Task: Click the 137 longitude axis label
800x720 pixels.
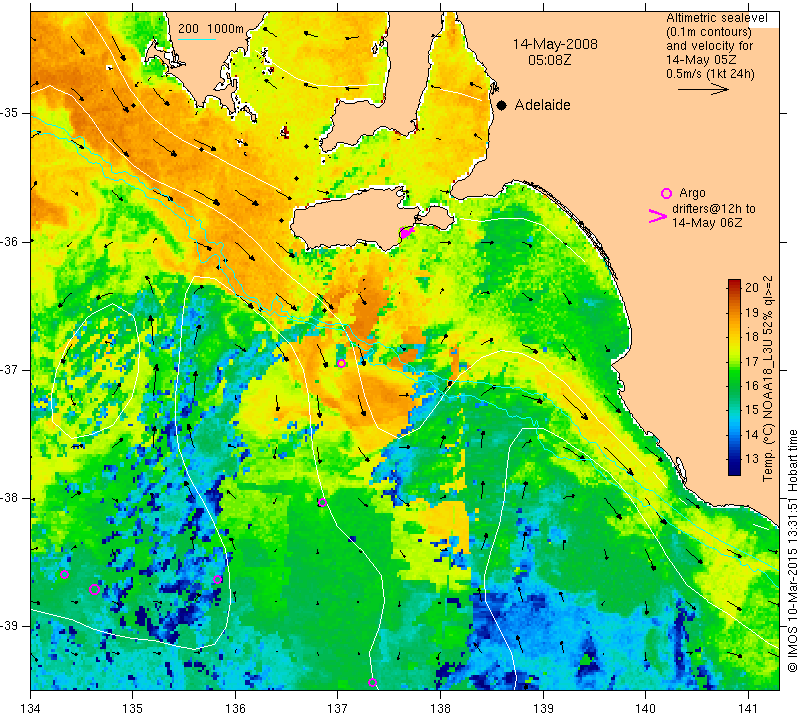Action: click(338, 708)
